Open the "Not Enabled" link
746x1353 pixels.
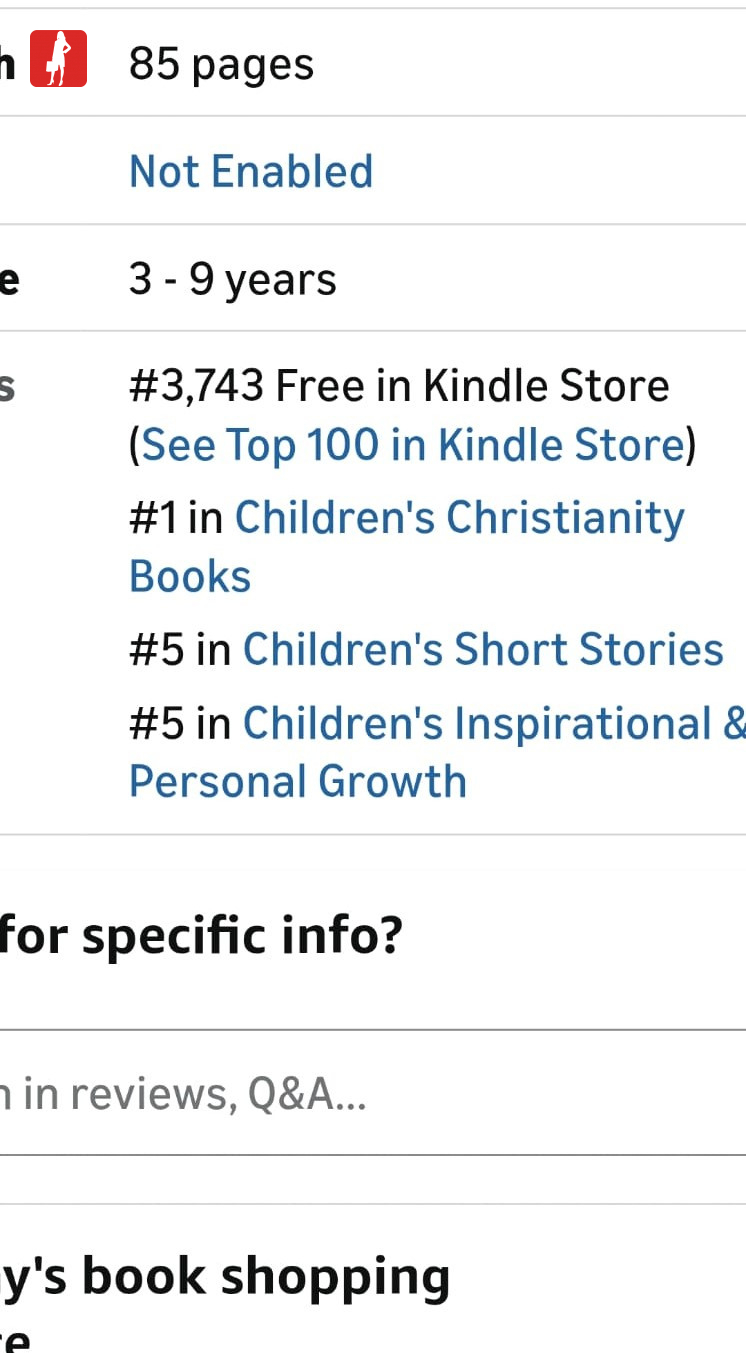[x=251, y=171]
